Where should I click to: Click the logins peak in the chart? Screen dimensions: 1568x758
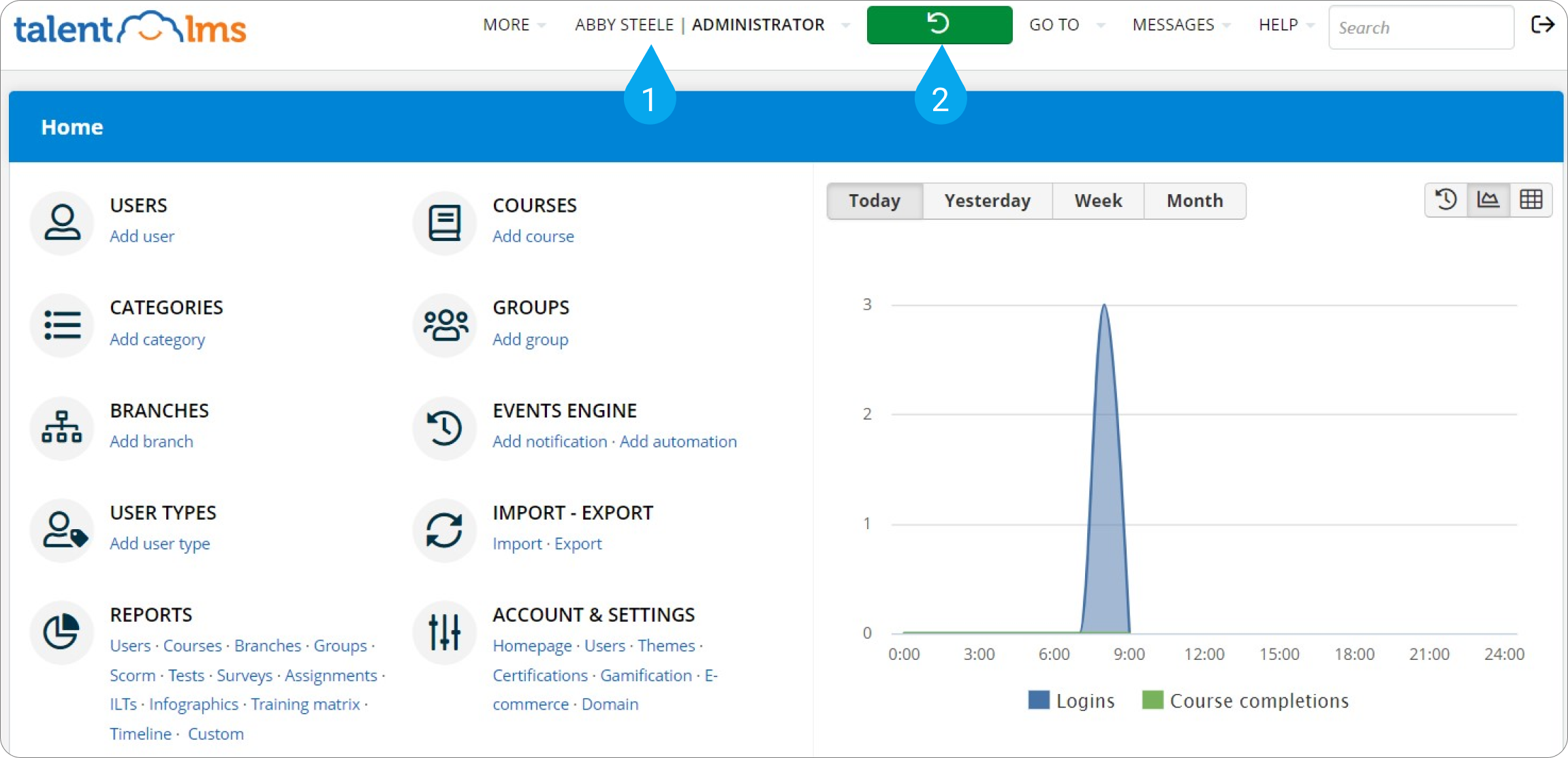1104,306
